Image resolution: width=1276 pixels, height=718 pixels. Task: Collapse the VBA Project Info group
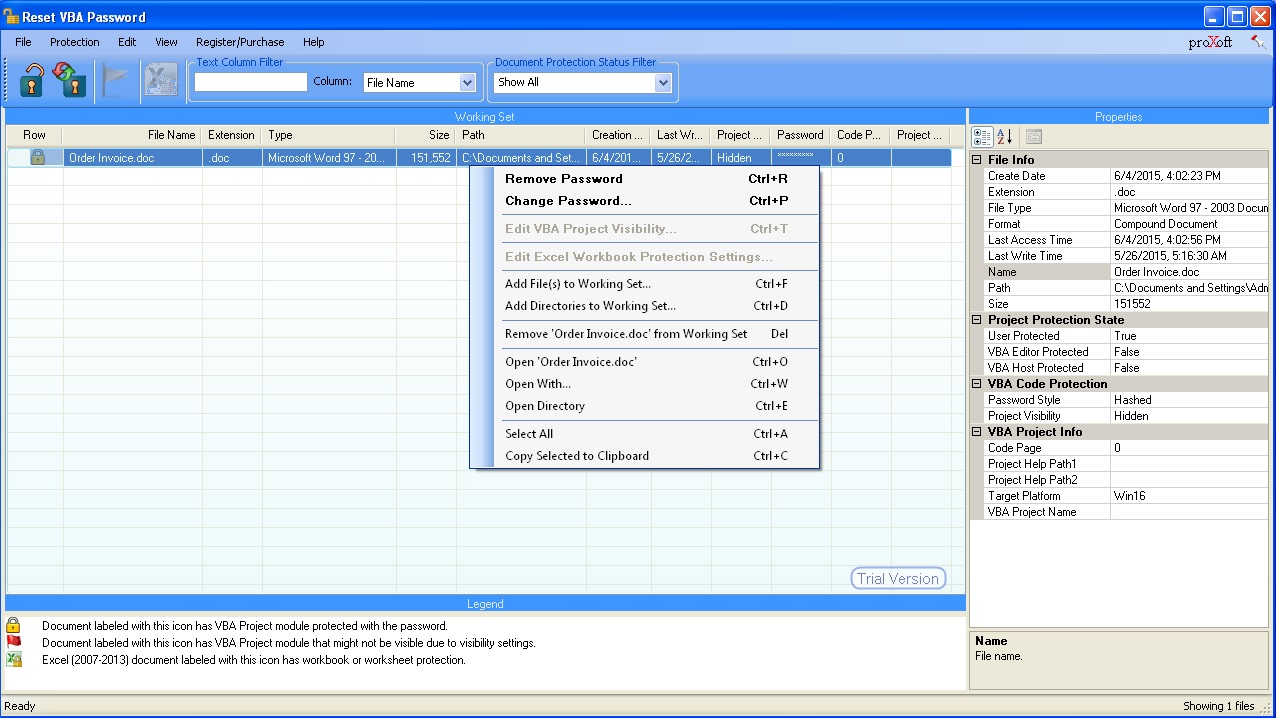[x=977, y=432]
